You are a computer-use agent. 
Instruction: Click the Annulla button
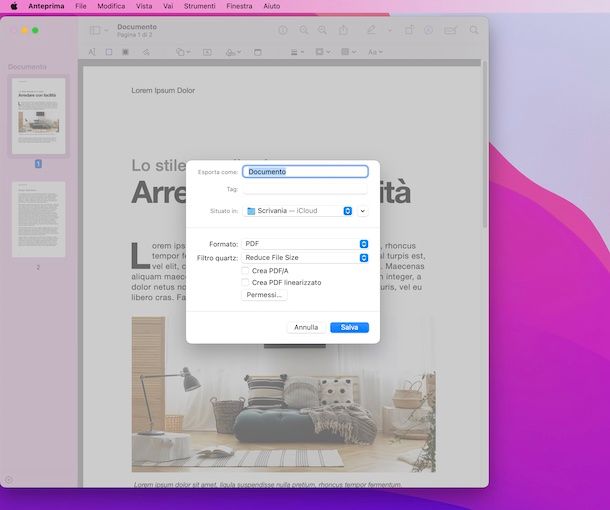[306, 328]
